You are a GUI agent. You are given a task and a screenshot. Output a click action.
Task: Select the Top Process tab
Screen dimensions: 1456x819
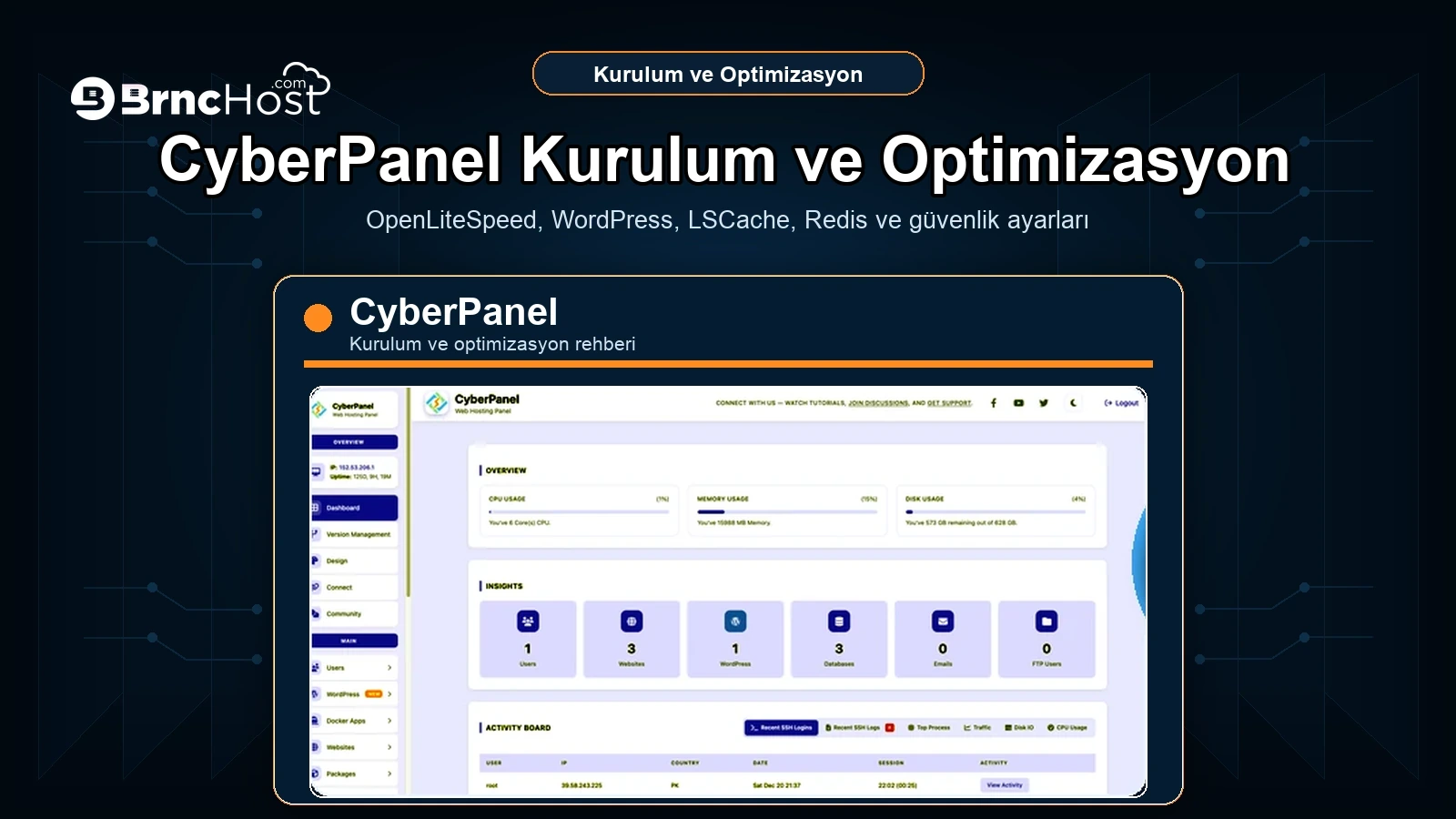(x=928, y=727)
